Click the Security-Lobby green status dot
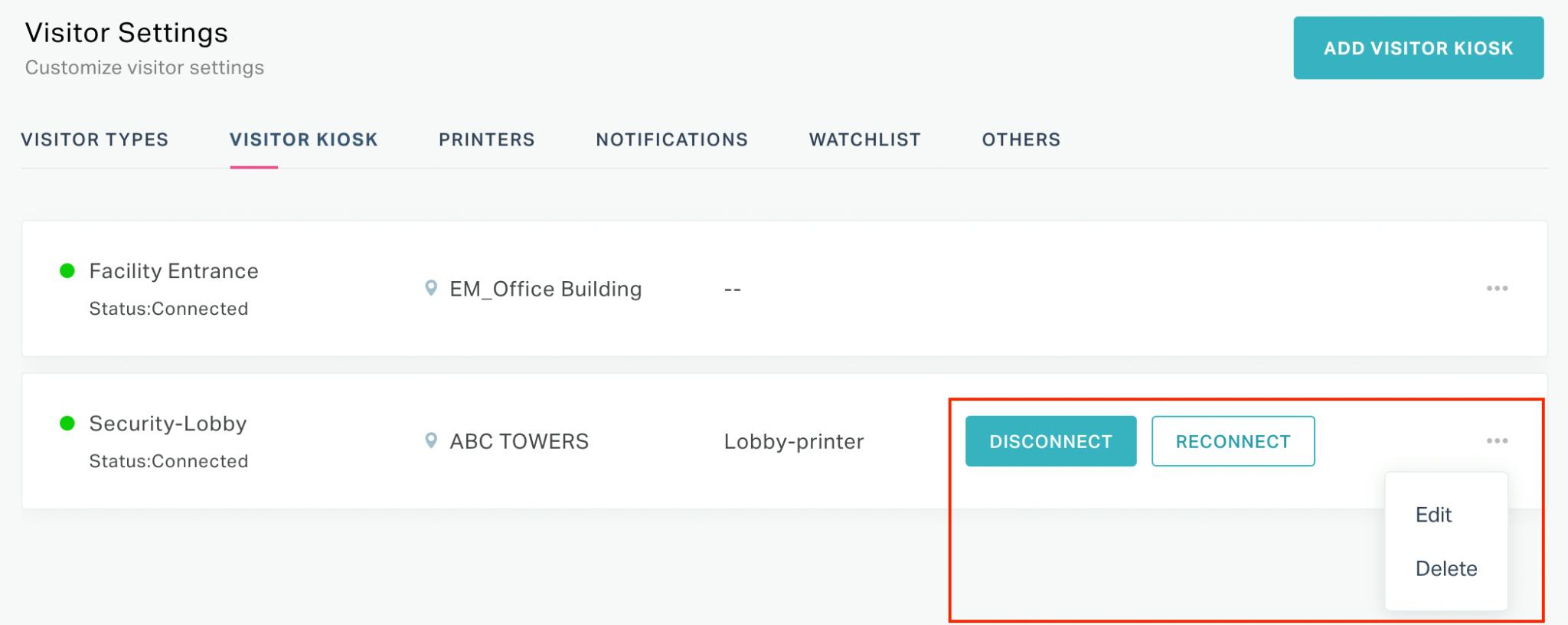This screenshot has width=1568, height=625. pos(67,423)
